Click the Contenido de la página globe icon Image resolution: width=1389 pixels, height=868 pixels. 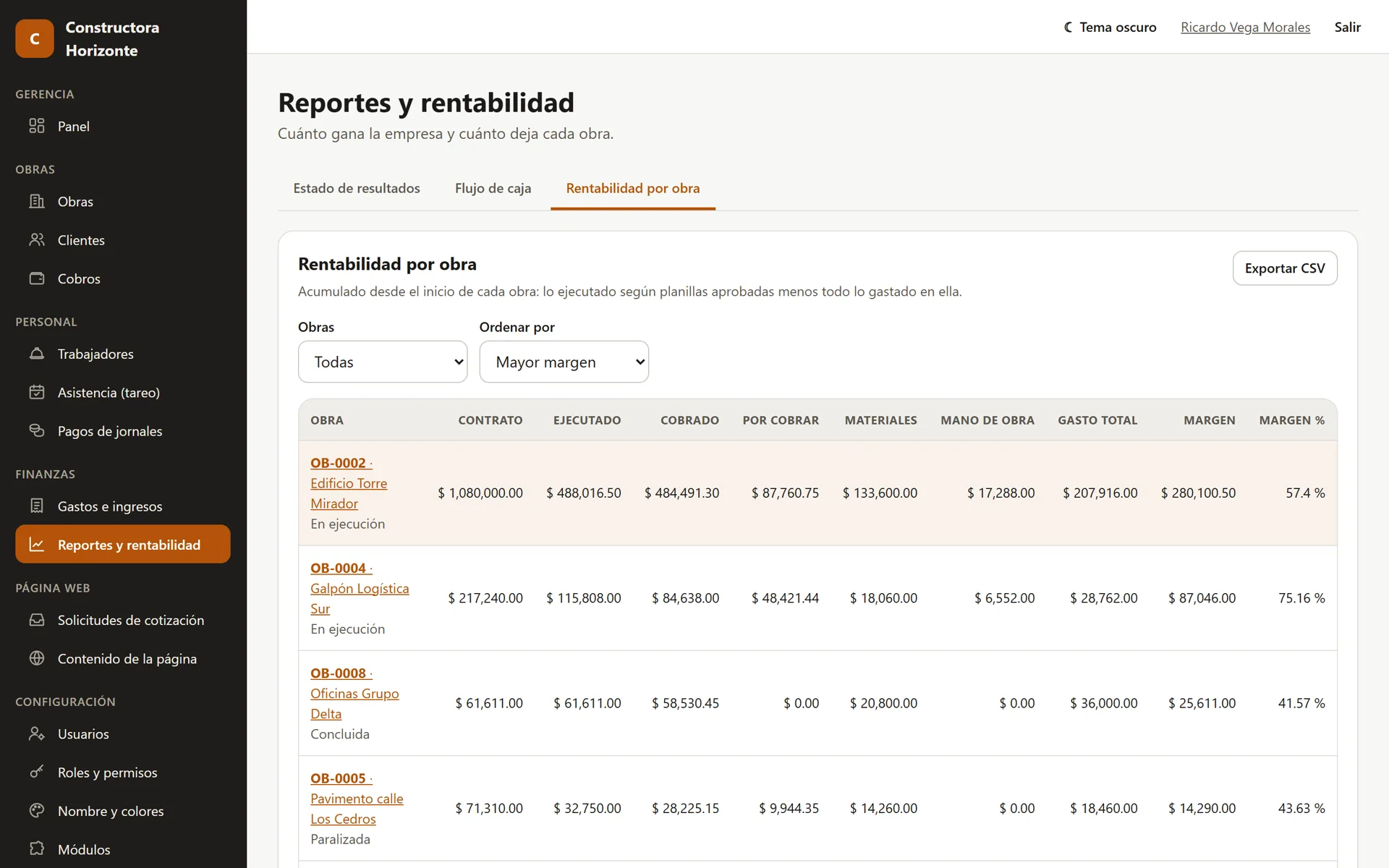[37, 658]
